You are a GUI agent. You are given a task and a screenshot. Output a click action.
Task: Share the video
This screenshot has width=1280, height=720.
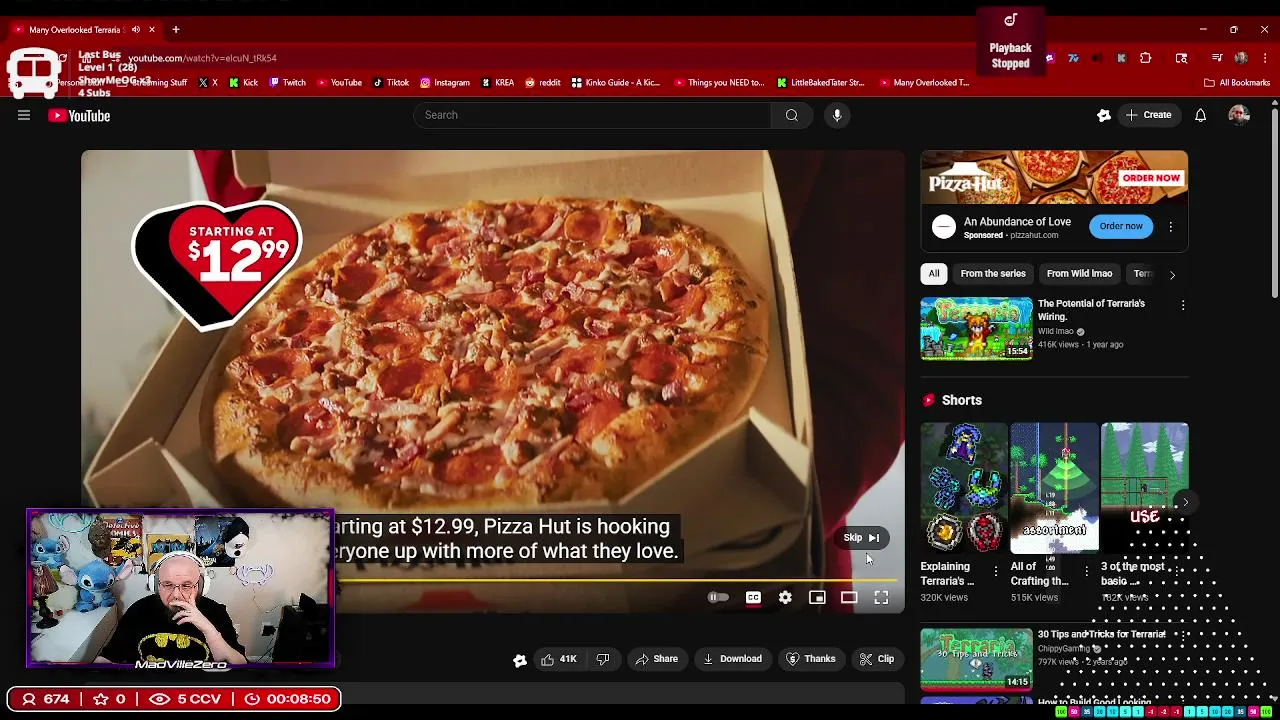(657, 659)
